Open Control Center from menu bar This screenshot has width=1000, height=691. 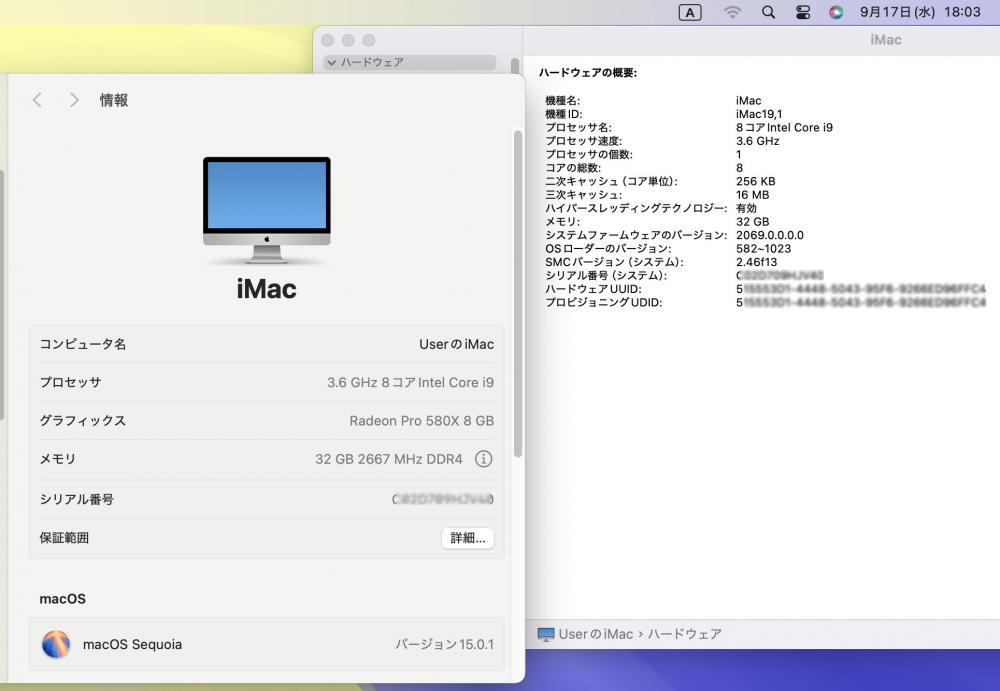tap(803, 12)
